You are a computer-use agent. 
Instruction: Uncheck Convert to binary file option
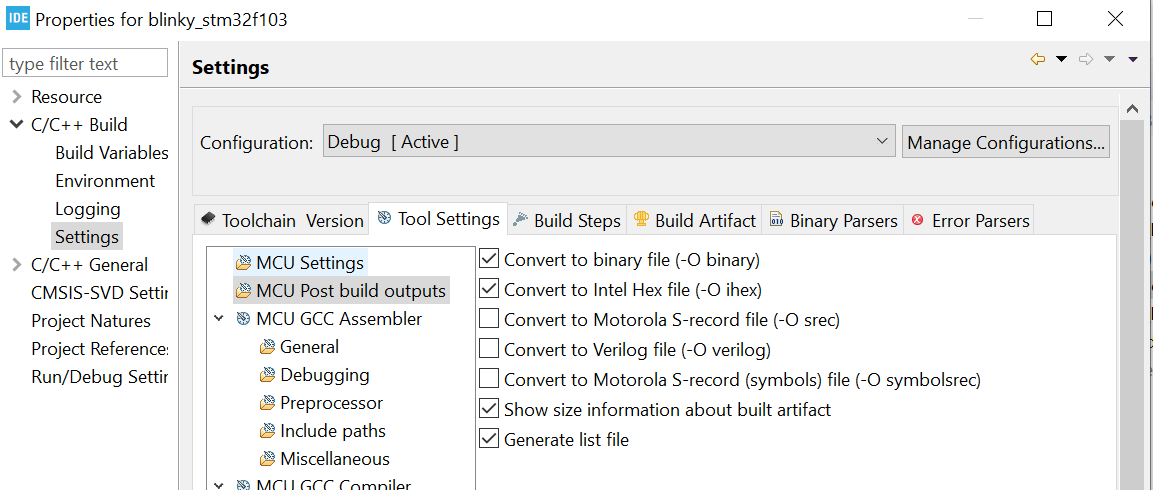[489, 260]
